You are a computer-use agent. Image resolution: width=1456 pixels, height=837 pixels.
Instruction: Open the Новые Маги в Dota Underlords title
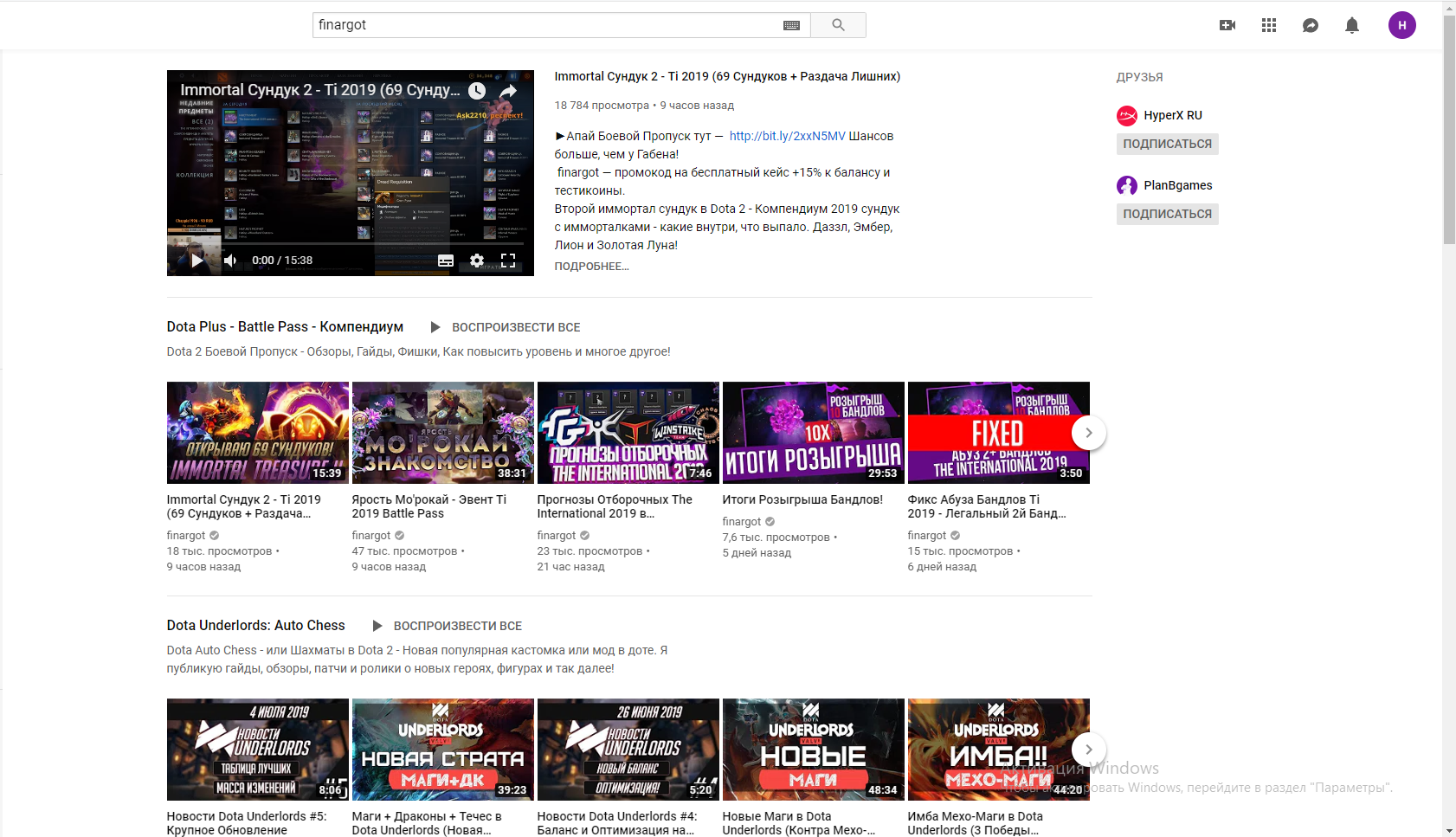pyautogui.click(x=799, y=823)
